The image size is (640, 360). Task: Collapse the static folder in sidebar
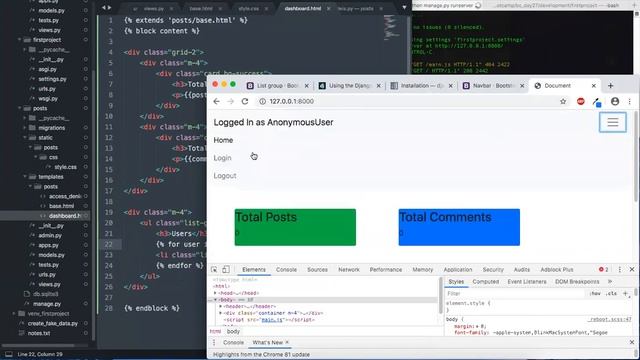[x=25, y=138]
